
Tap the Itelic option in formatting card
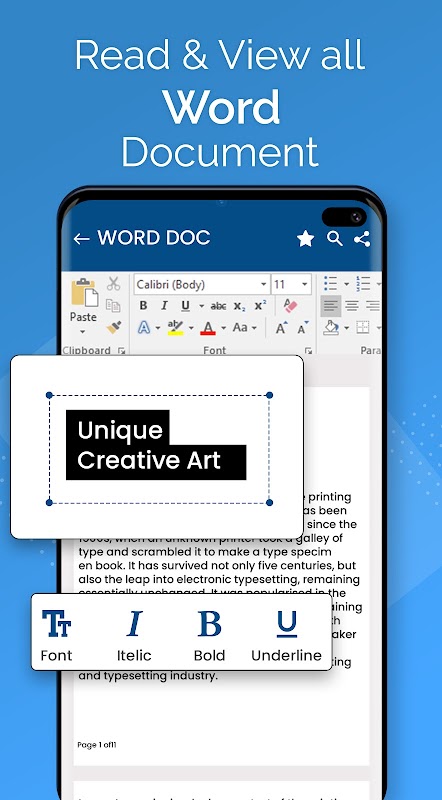134,636
